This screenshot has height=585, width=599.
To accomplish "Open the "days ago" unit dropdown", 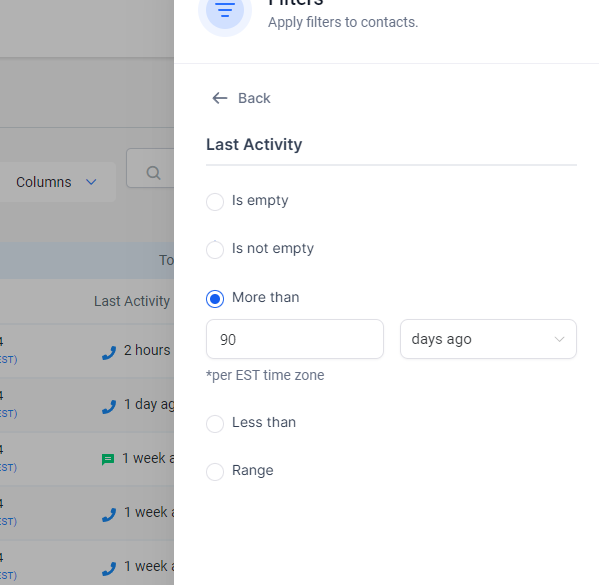I will click(x=488, y=339).
